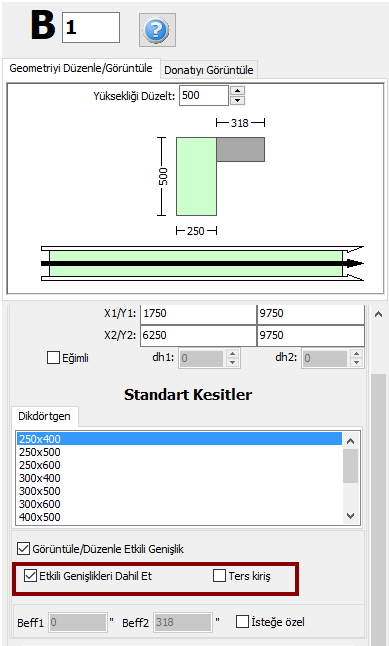Decrease Yüksekliği Düzelt value with down arrow
This screenshot has height=646, width=389.
237,101
